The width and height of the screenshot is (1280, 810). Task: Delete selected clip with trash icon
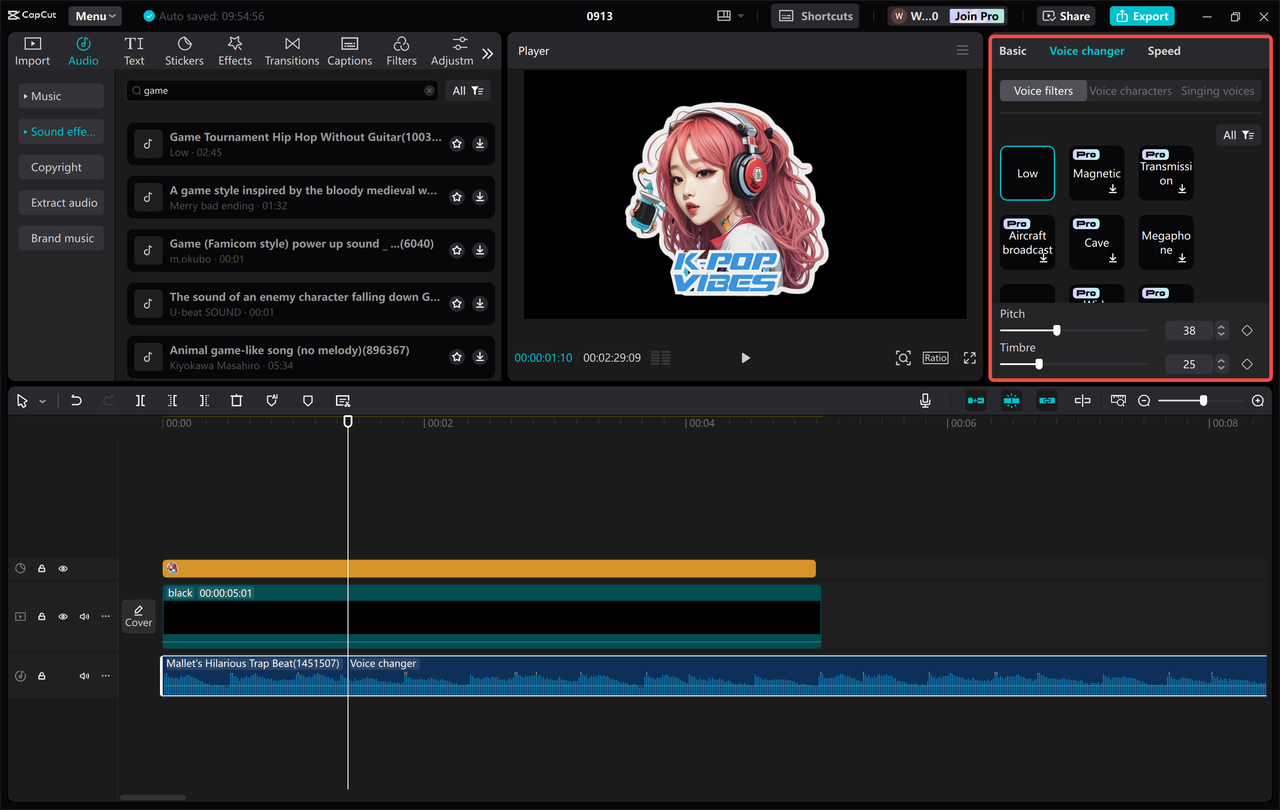tap(236, 400)
